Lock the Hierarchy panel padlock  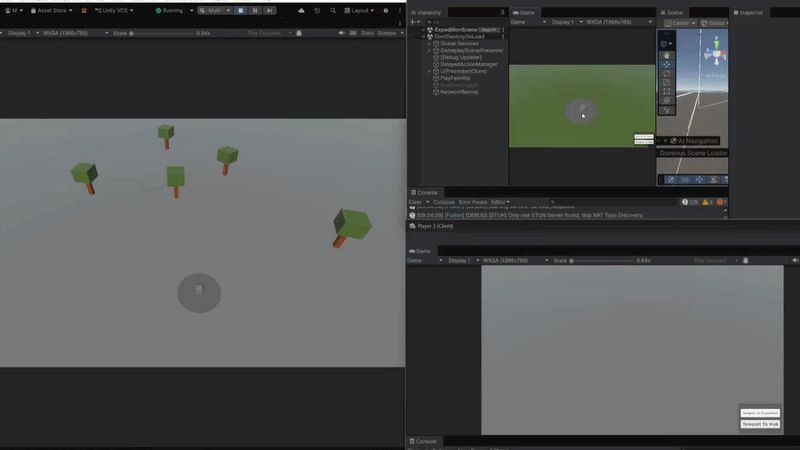click(x=502, y=12)
